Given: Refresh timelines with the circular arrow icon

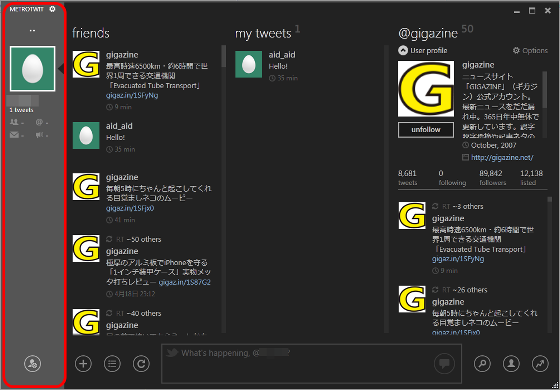Looking at the screenshot, I should 141,364.
